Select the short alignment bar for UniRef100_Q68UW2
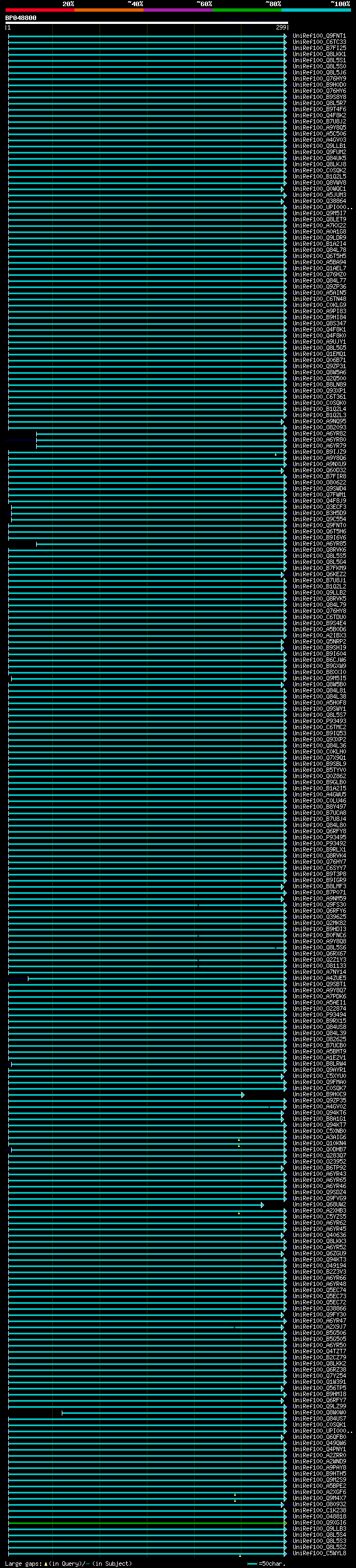 (136, 1205)
